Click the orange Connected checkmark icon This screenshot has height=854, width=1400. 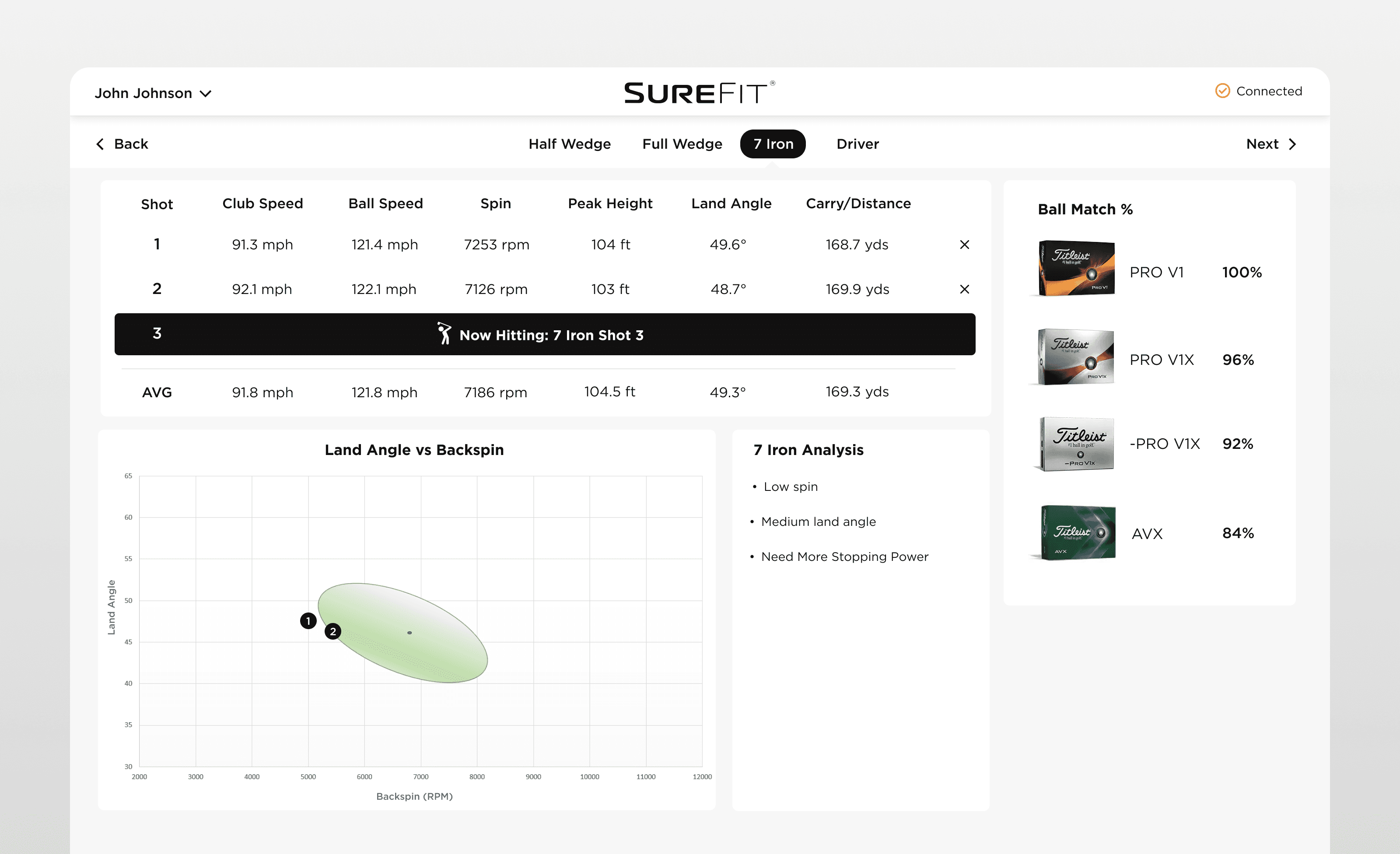(1222, 91)
